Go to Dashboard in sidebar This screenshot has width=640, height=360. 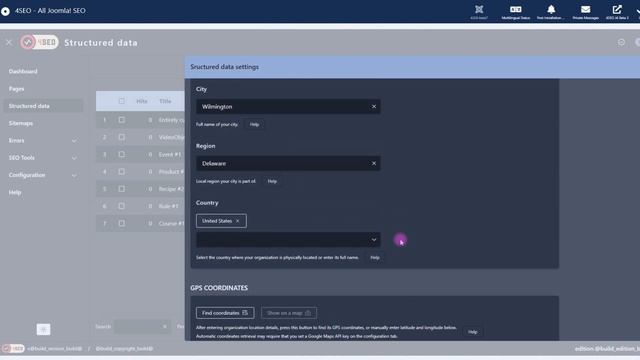click(23, 71)
